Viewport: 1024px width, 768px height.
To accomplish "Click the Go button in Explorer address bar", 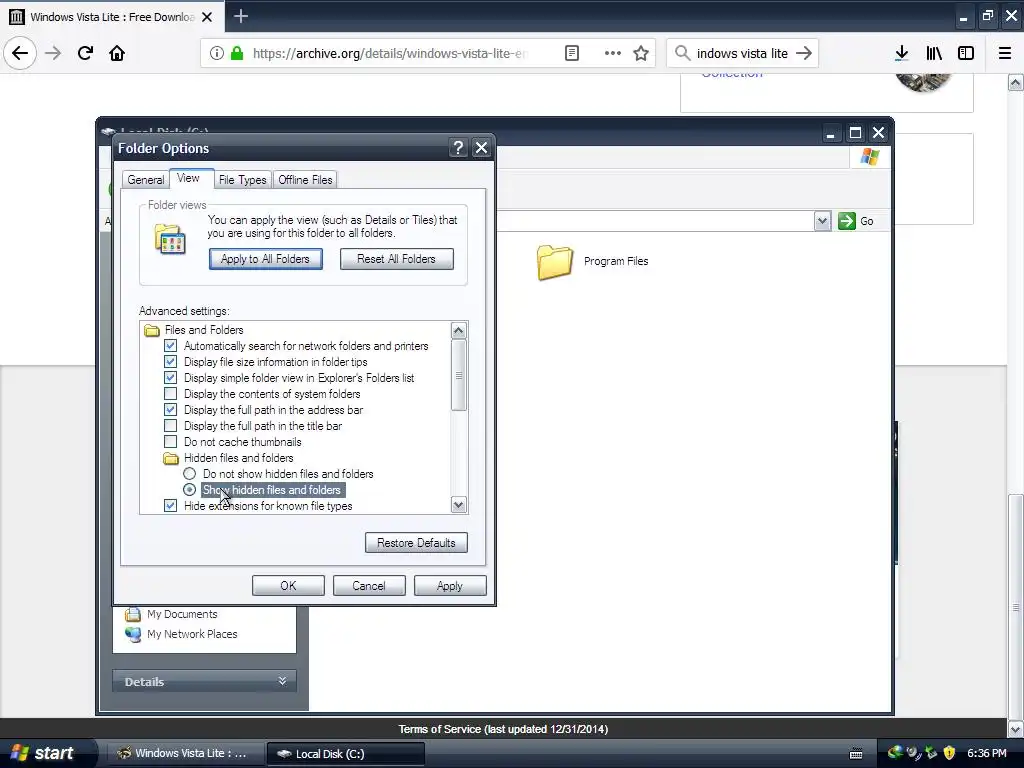I will pyautogui.click(x=856, y=221).
